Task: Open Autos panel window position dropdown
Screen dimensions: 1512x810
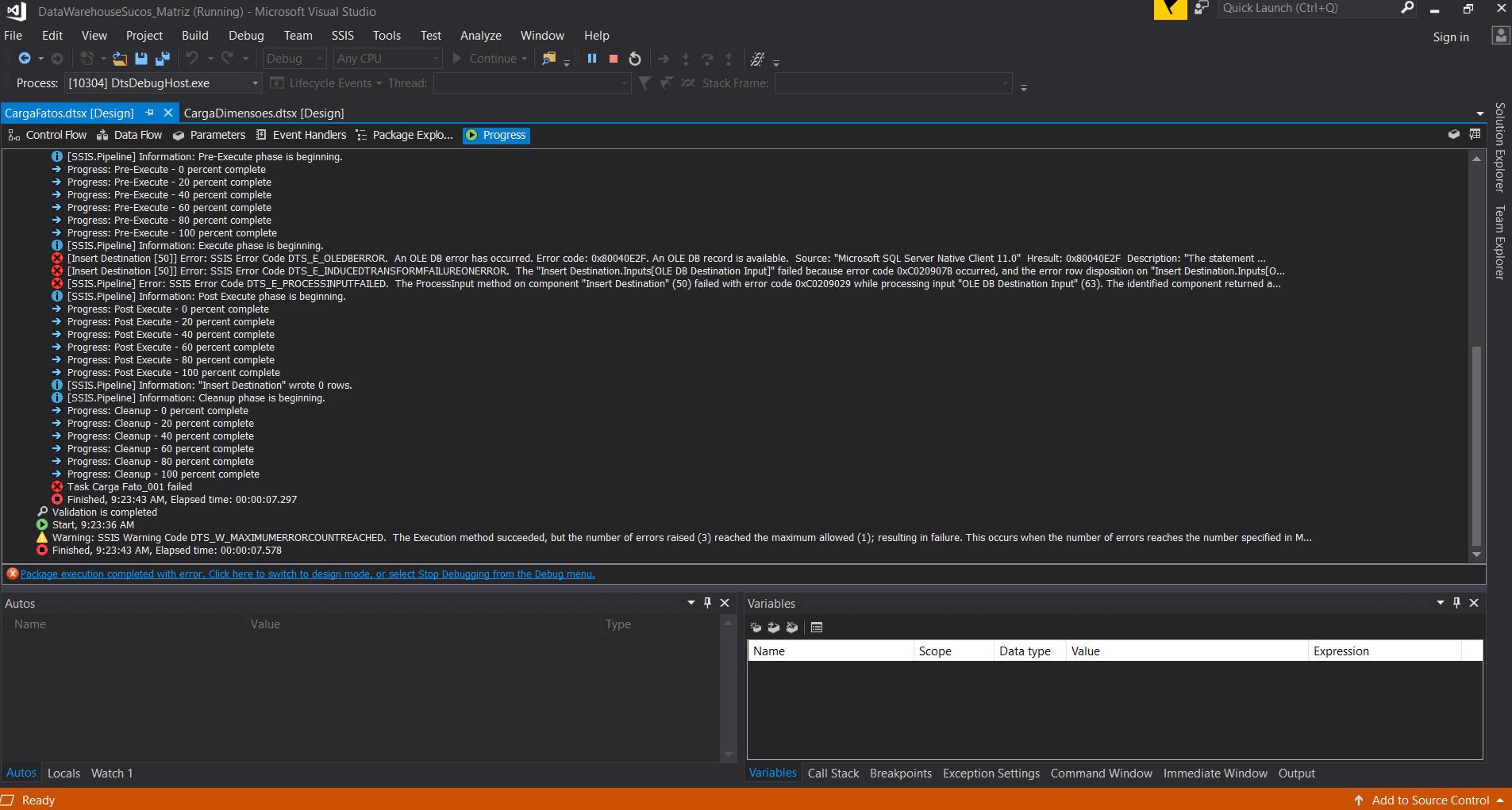Action: [691, 603]
